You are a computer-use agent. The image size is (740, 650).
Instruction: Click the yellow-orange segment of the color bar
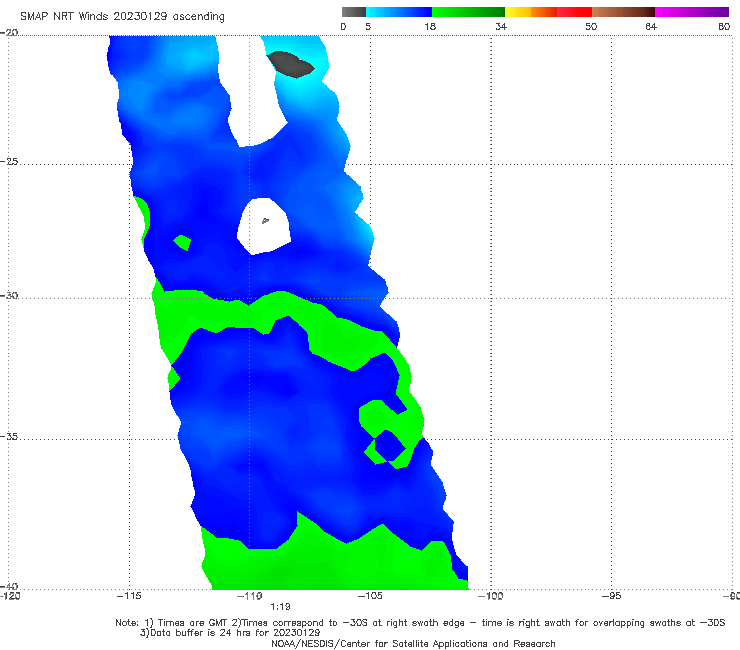531,12
